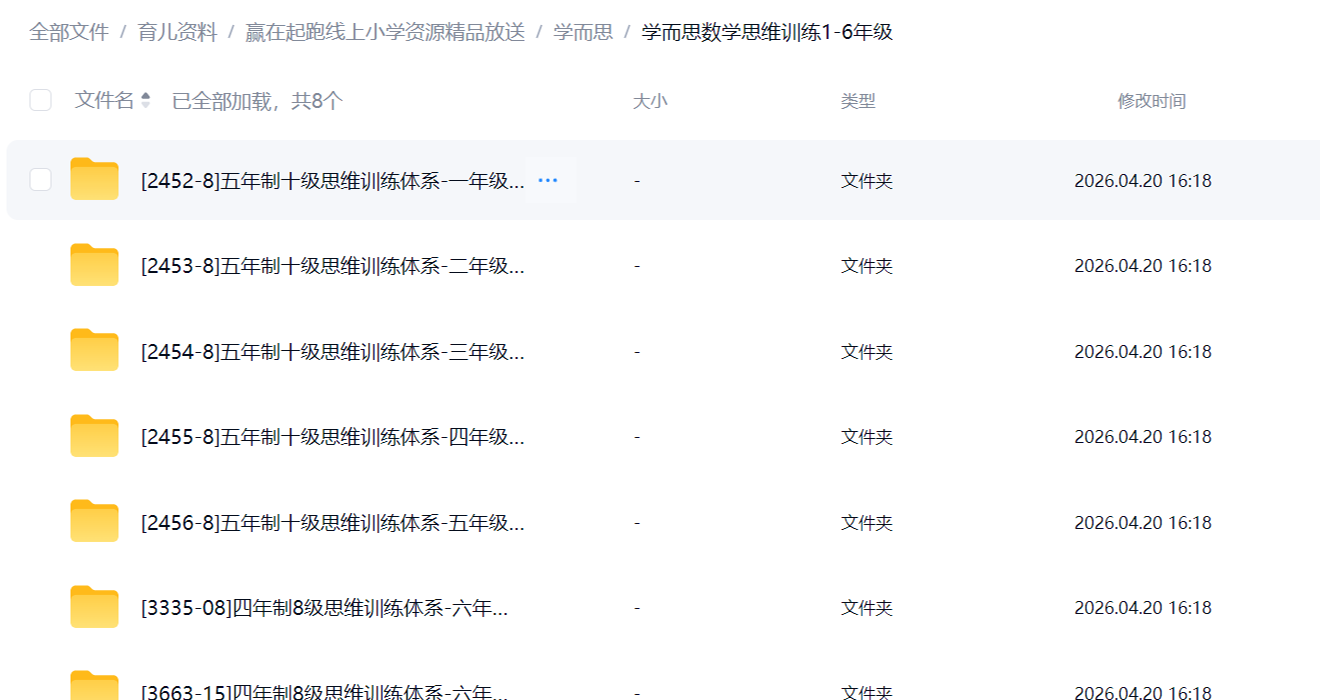Sort by 文件名 using the sort arrow

[146, 100]
